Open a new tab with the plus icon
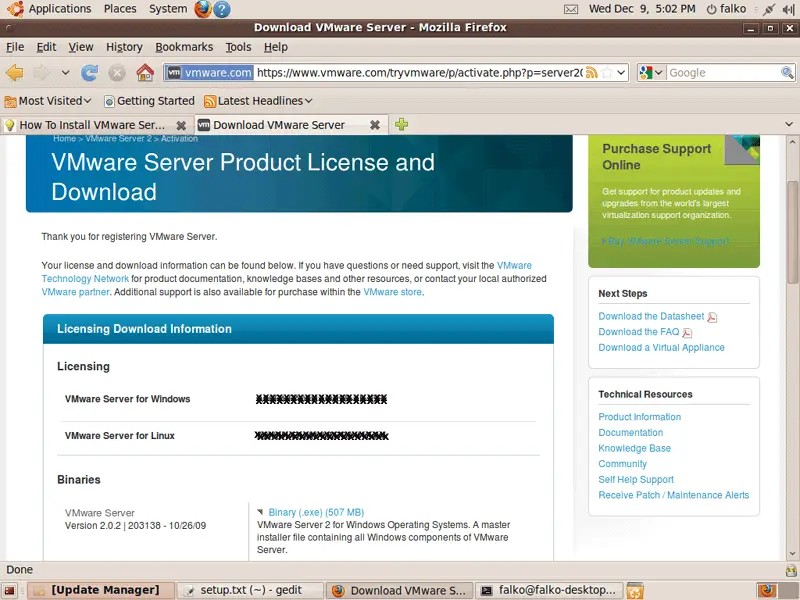Image resolution: width=800 pixels, height=600 pixels. coord(402,124)
